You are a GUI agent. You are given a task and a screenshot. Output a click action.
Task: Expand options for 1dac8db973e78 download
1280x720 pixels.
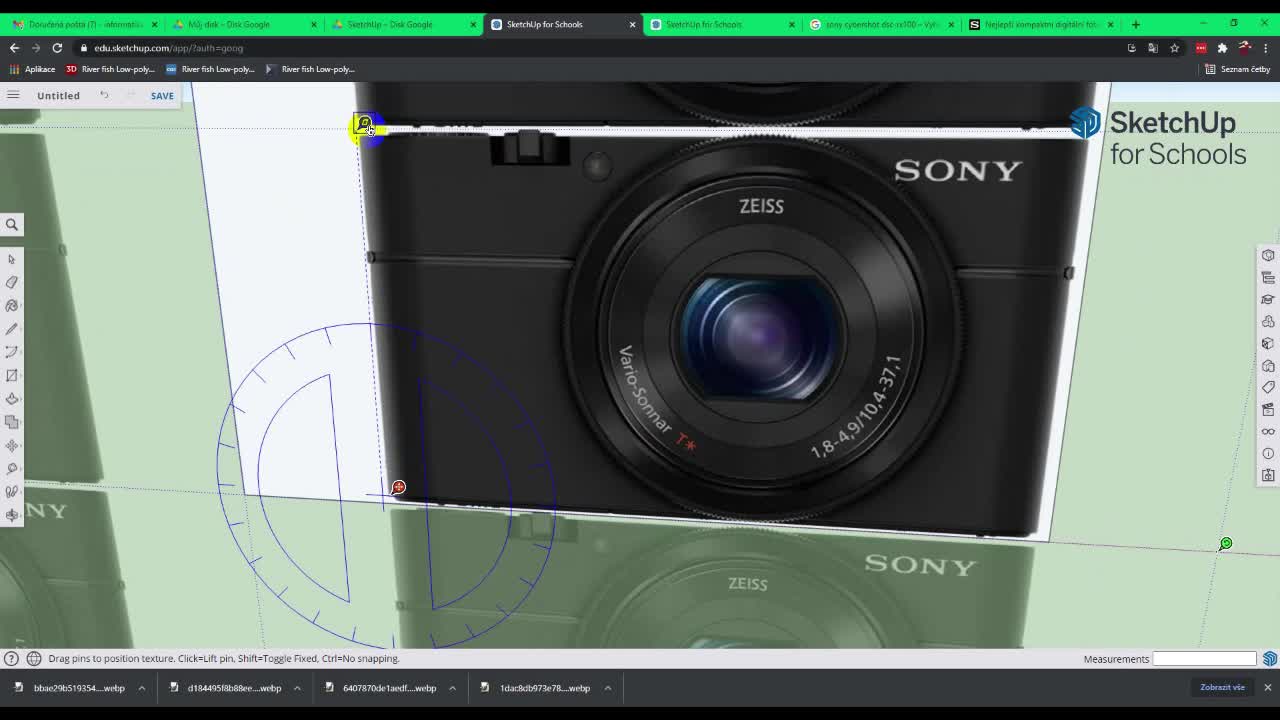[607, 688]
